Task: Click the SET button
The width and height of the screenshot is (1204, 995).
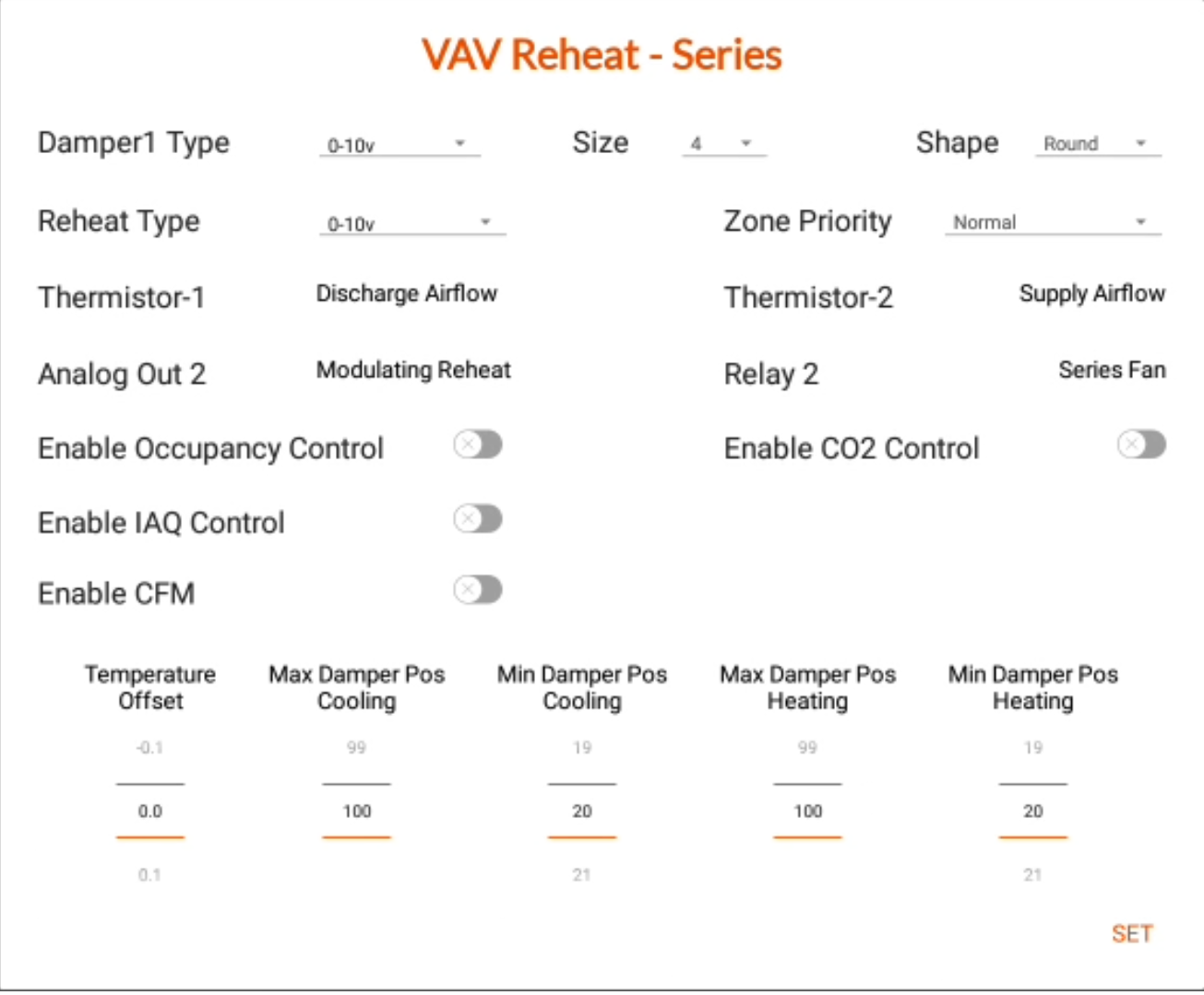Action: click(1132, 934)
